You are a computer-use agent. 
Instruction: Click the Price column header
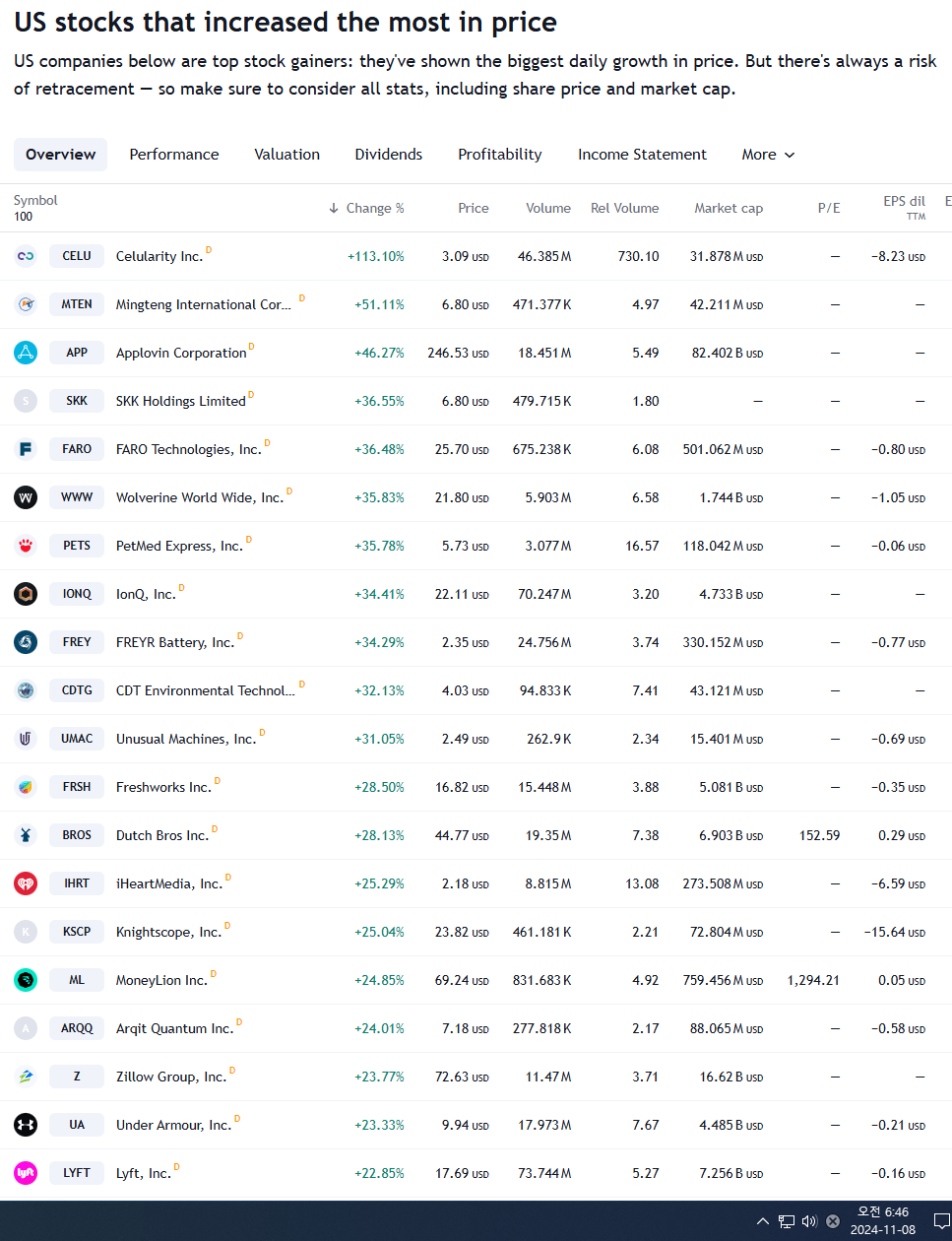pos(474,208)
